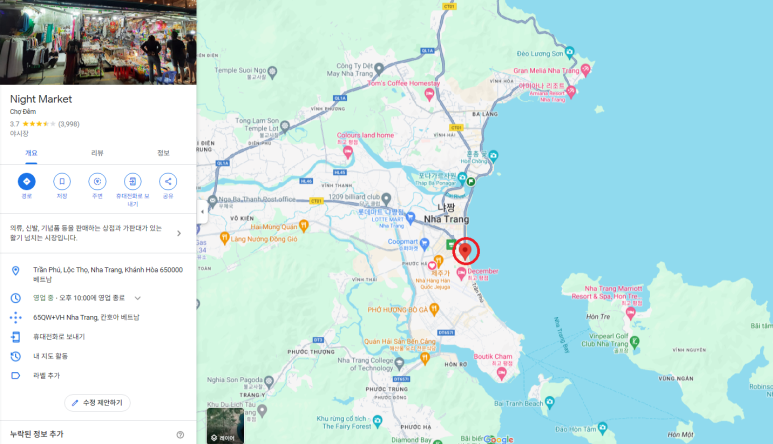Image resolution: width=773 pixels, height=444 pixels.
Task: Select the Nghia Son Pagoda marker
Action: (x=269, y=381)
